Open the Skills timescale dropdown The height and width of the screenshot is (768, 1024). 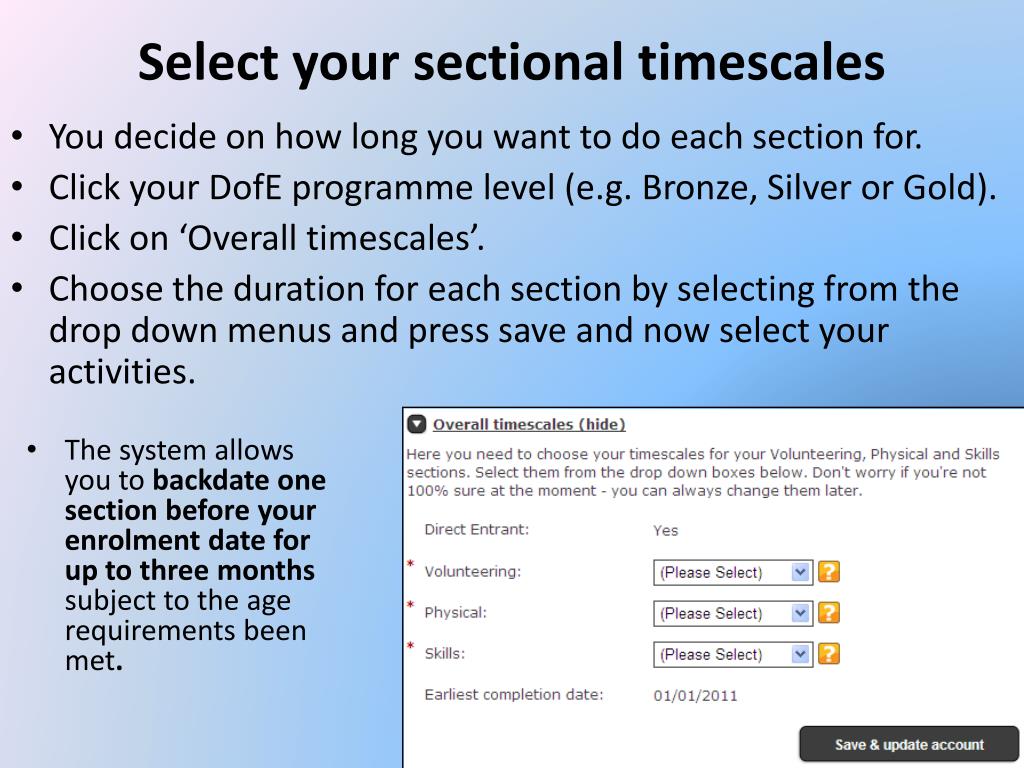click(x=733, y=654)
